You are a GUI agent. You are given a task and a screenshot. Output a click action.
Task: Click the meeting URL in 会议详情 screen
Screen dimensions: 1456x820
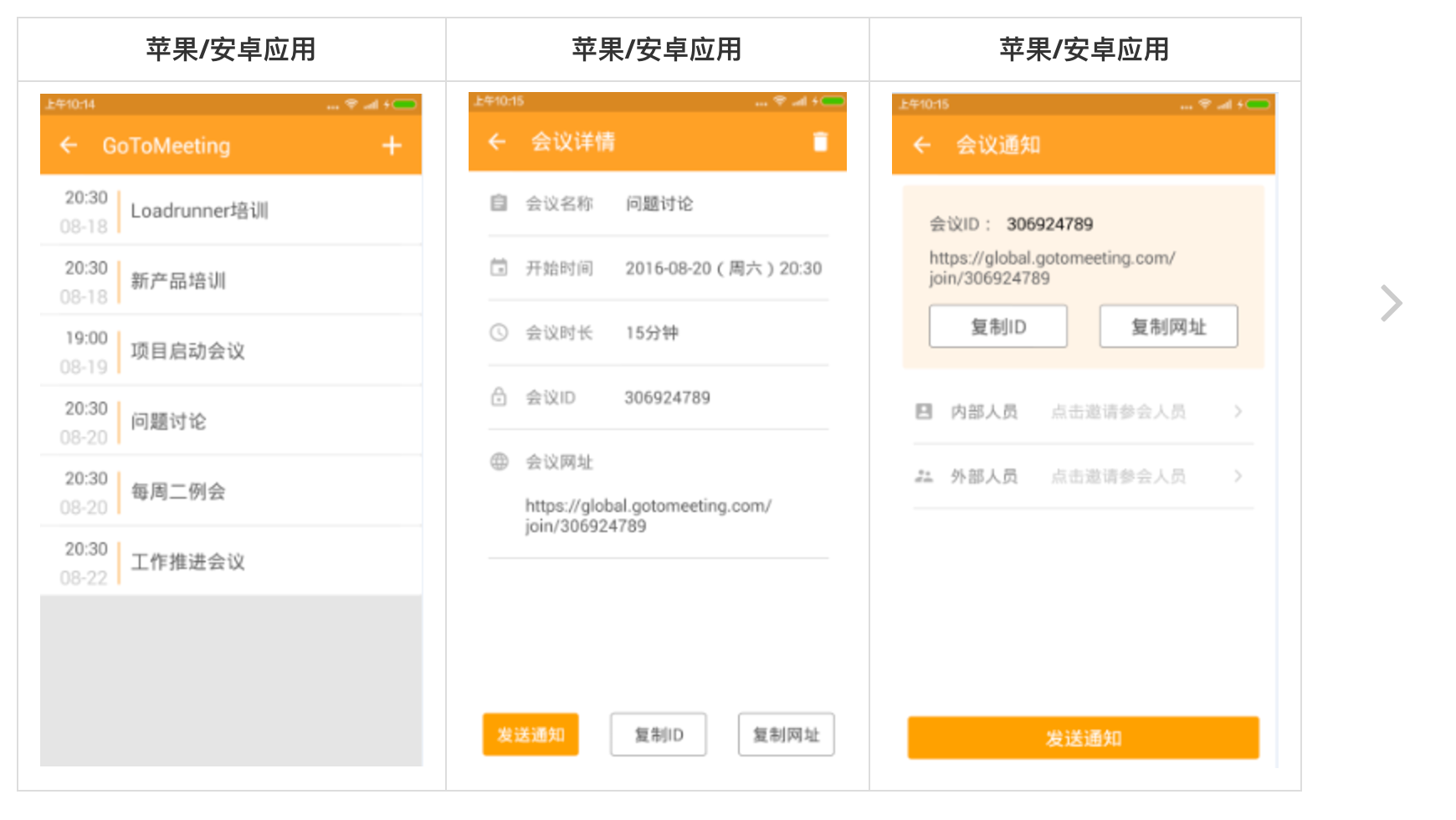click(x=649, y=515)
